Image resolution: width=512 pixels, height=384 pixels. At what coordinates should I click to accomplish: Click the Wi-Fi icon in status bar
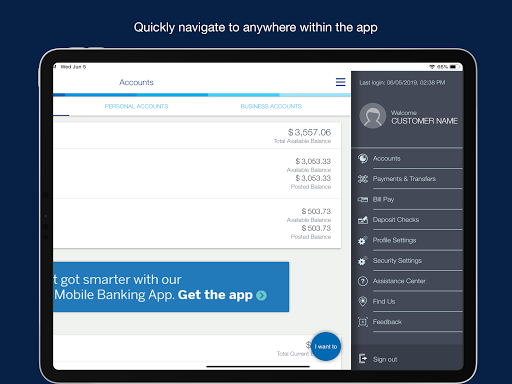pyautogui.click(x=432, y=67)
